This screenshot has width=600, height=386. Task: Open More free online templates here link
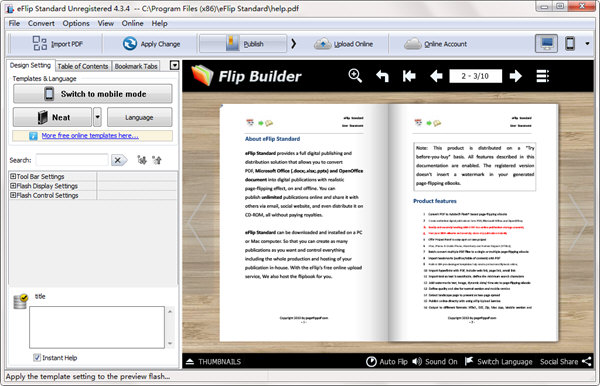pyautogui.click(x=90, y=135)
